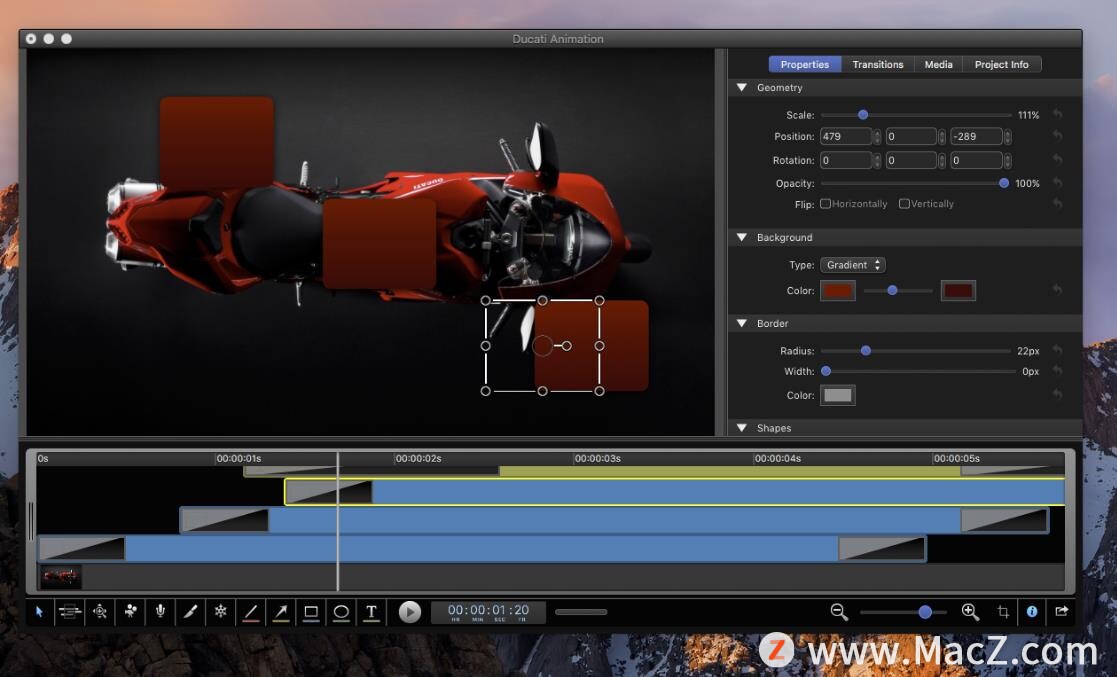Open the gray border color swatch
This screenshot has height=677, width=1117.
[838, 396]
